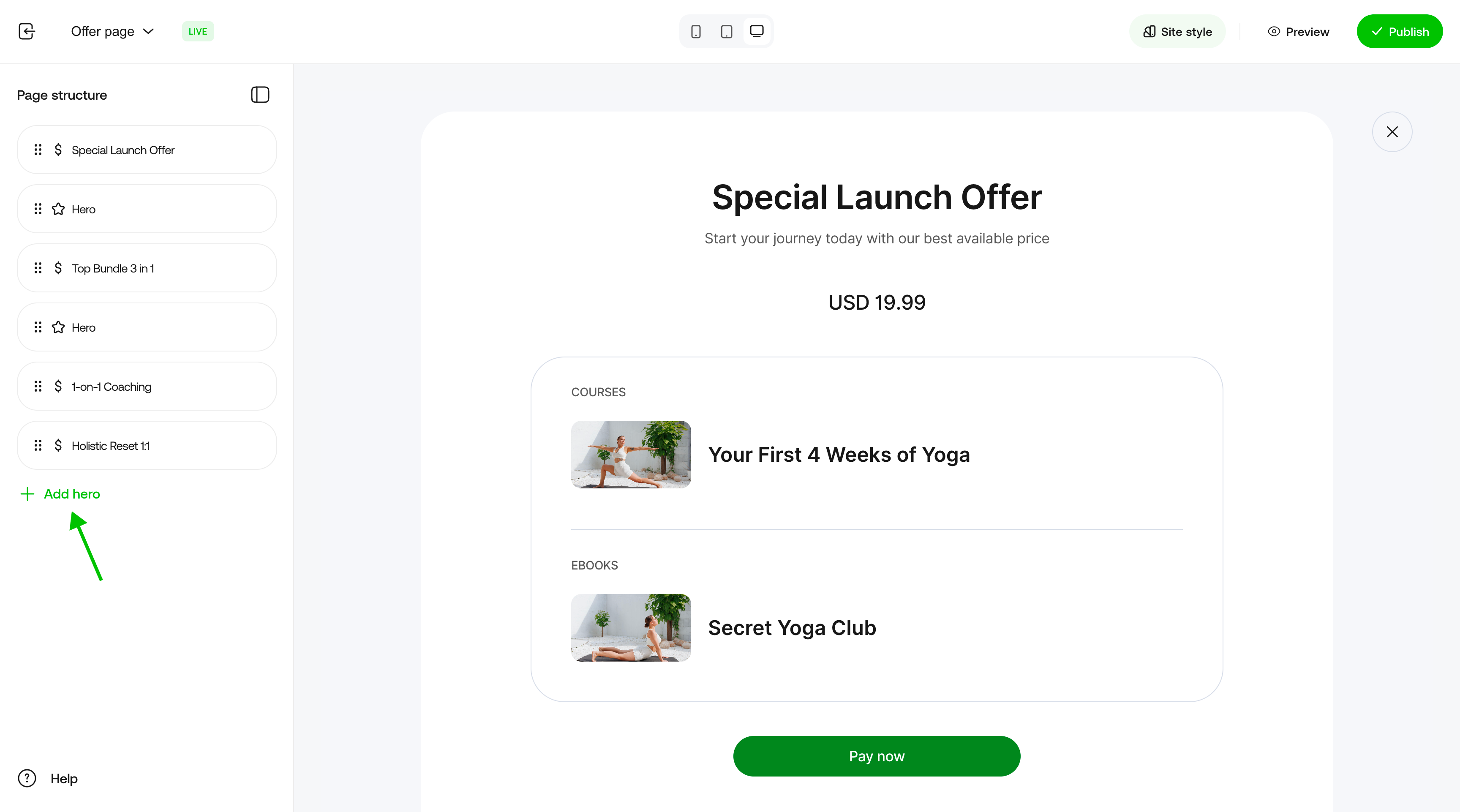Select desktop device preview
This screenshot has height=812, width=1460.
[x=757, y=31]
